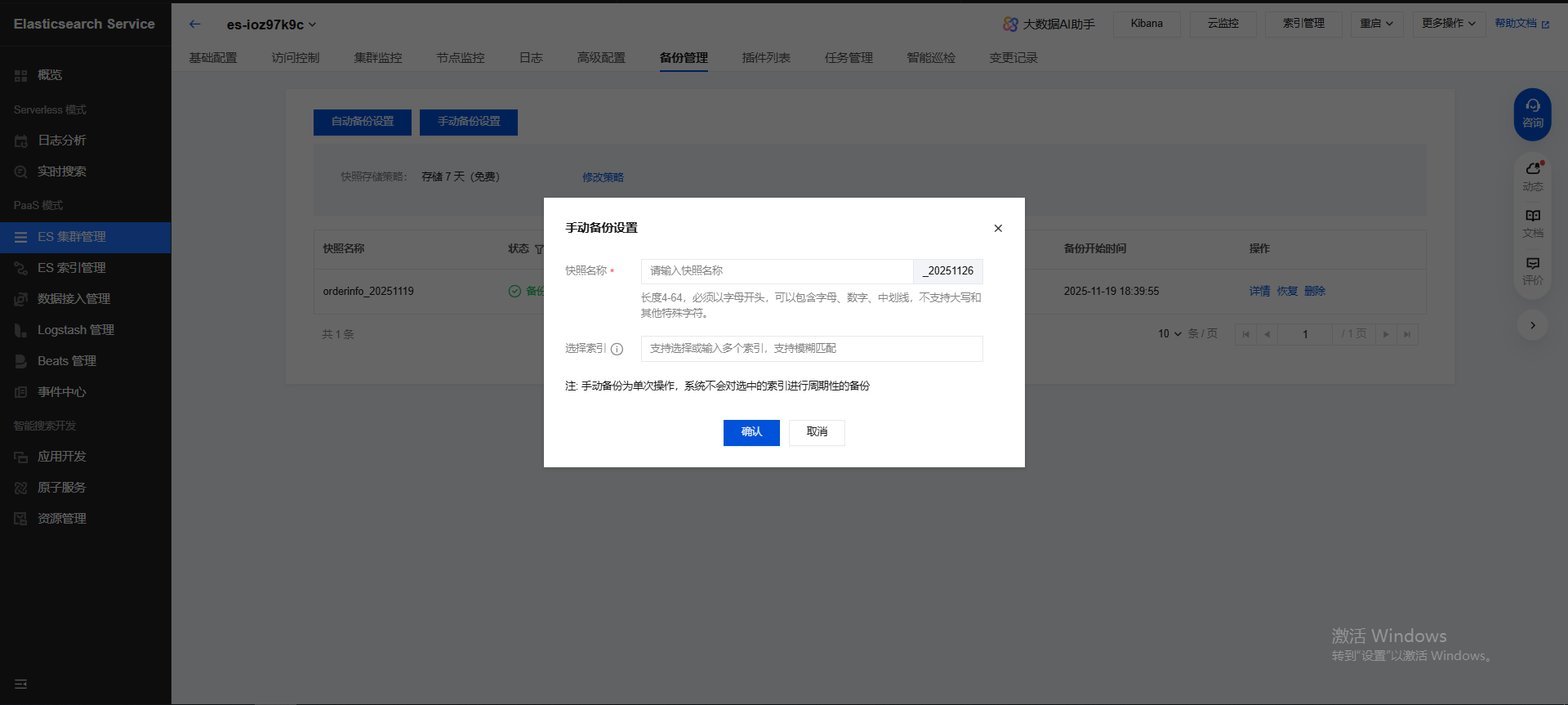The image size is (1568, 705).
Task: Open the 概览 sidebar item
Action: coord(85,75)
